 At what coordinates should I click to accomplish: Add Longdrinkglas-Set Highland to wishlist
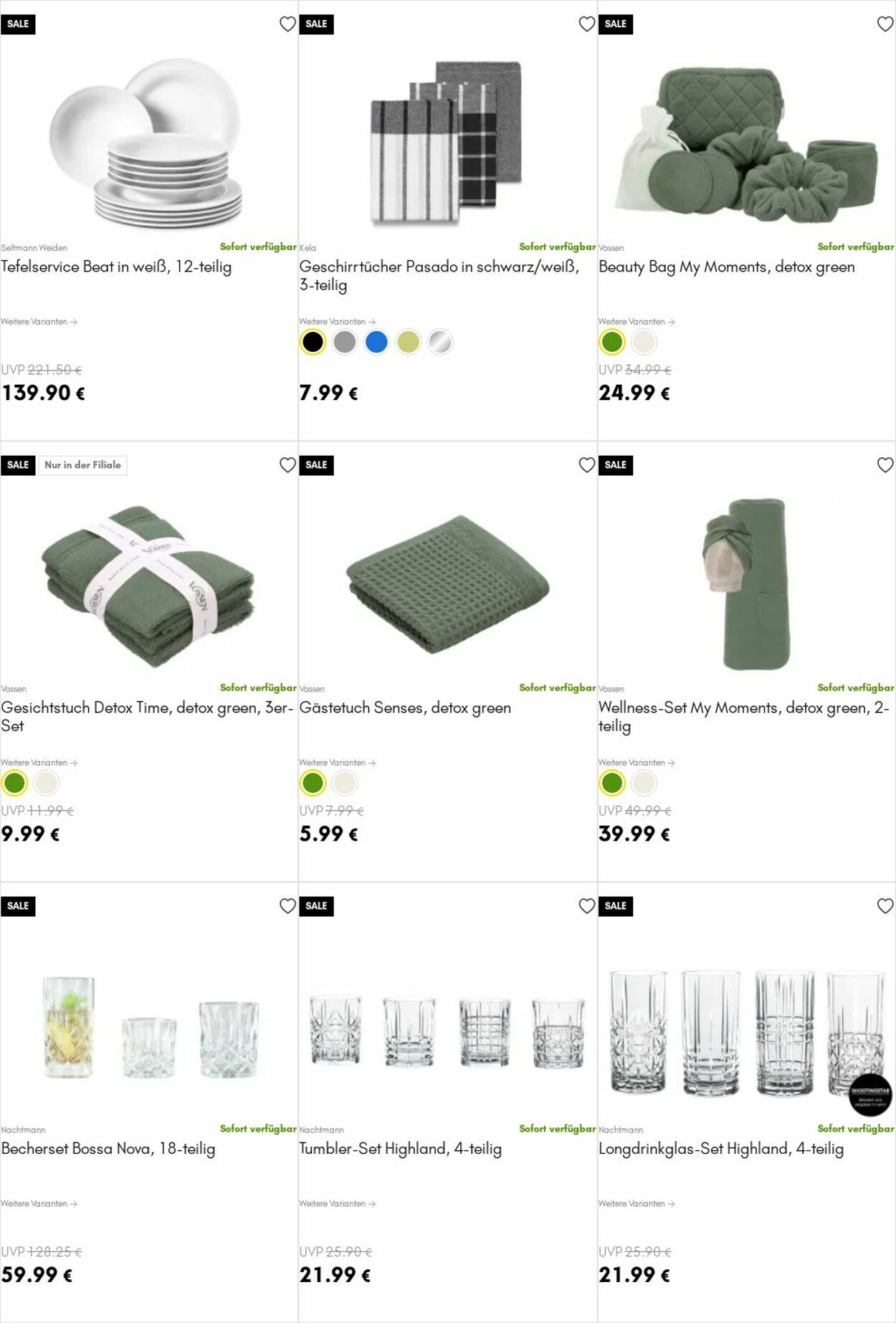(x=885, y=906)
